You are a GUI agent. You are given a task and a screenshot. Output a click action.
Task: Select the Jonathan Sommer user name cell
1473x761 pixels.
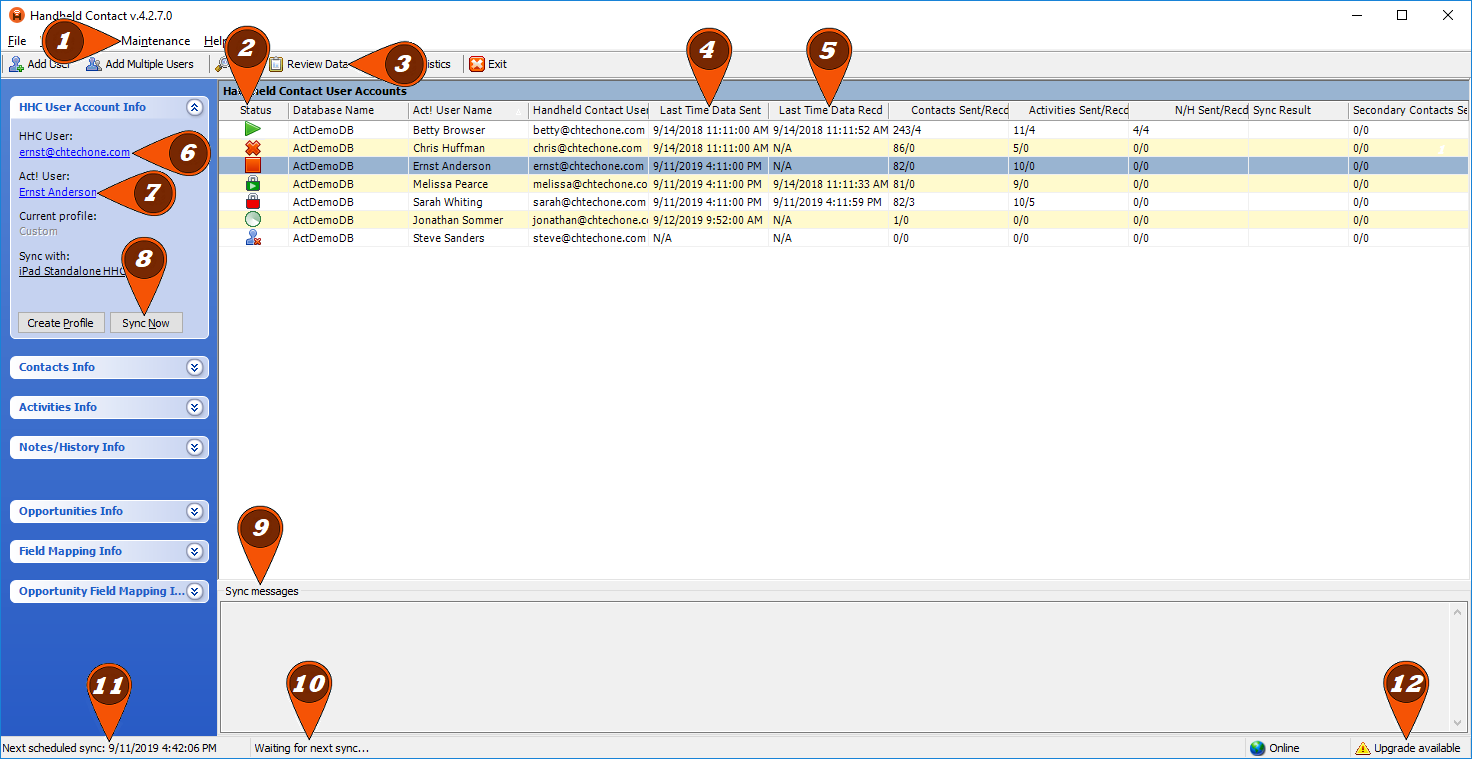[x=468, y=220]
